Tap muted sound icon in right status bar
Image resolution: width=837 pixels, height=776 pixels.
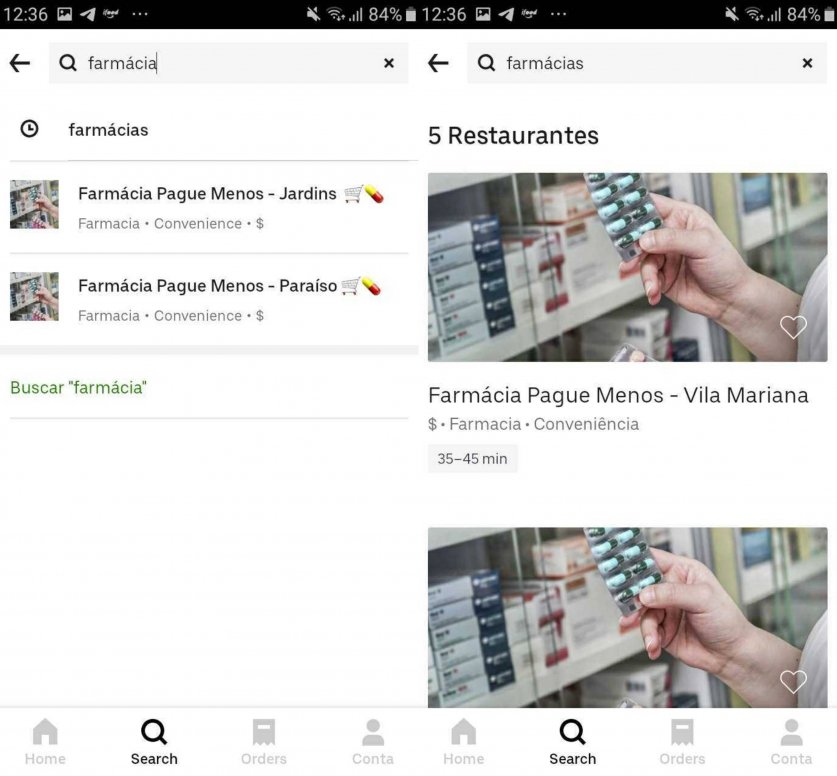pyautogui.click(x=732, y=14)
